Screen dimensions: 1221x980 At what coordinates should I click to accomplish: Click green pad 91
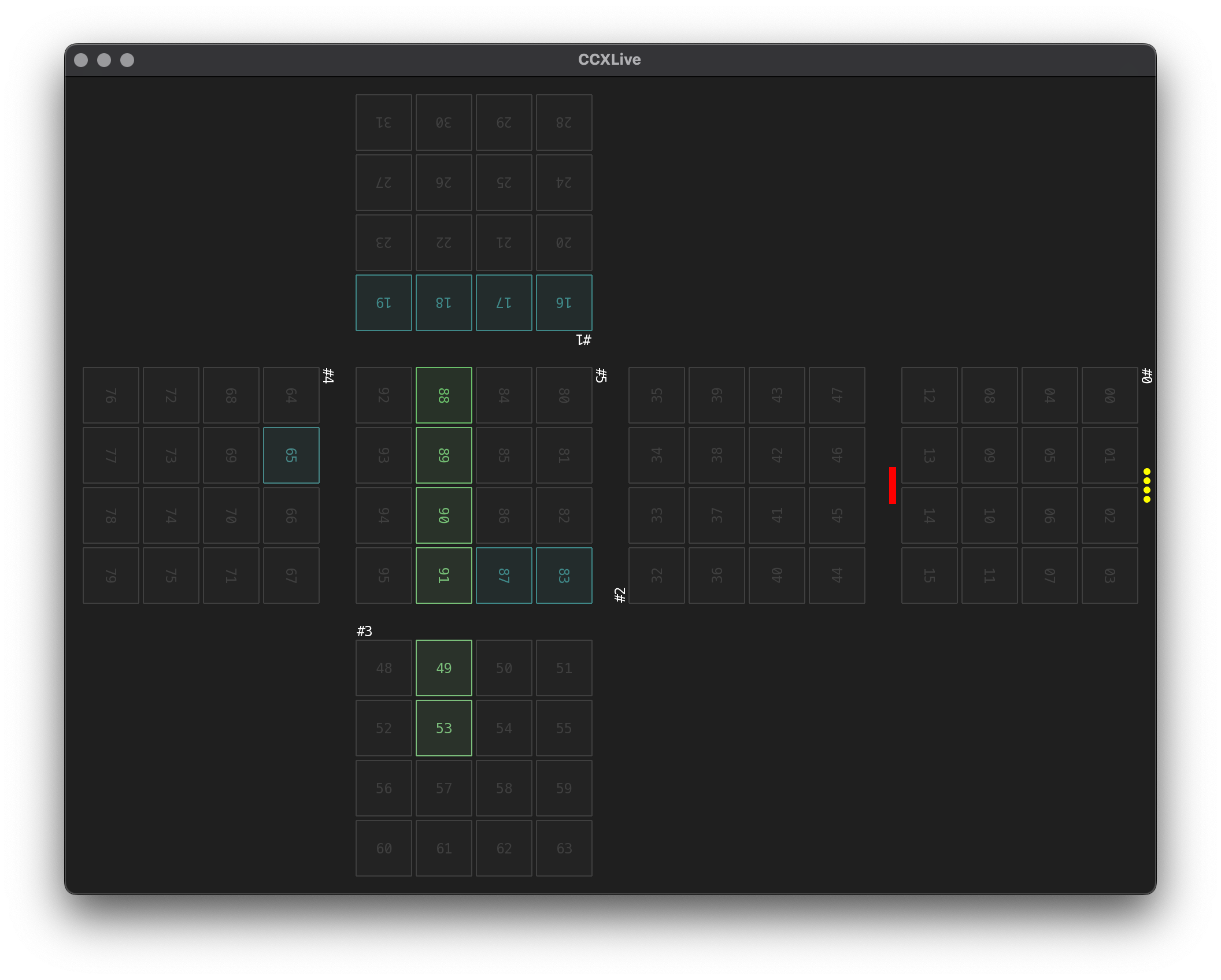[443, 576]
